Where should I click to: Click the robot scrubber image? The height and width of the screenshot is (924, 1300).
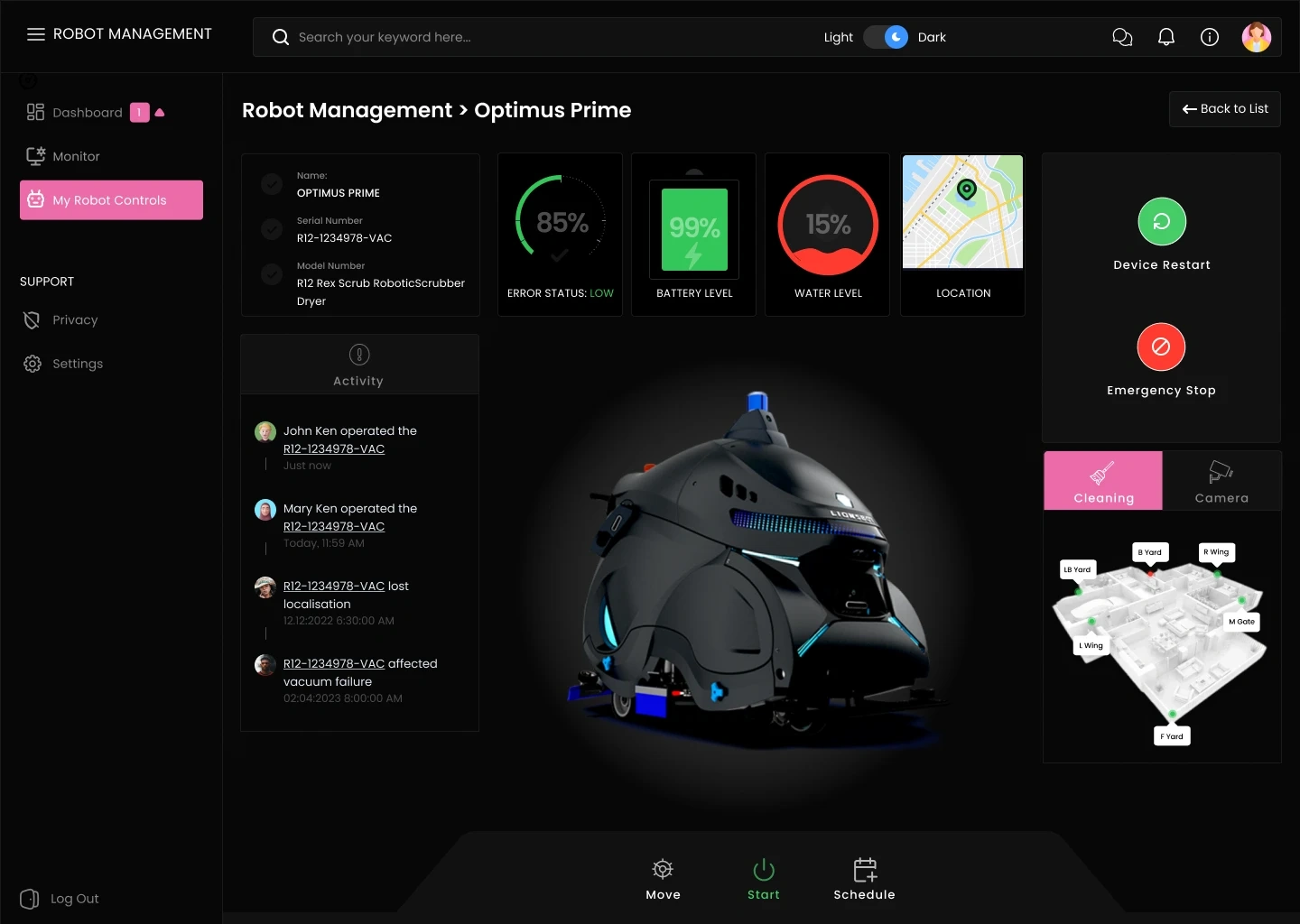[757, 568]
